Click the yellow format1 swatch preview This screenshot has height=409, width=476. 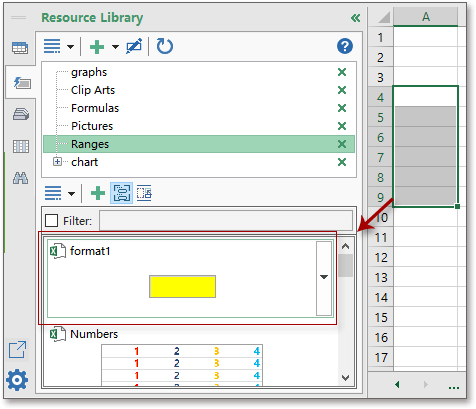[x=182, y=286]
